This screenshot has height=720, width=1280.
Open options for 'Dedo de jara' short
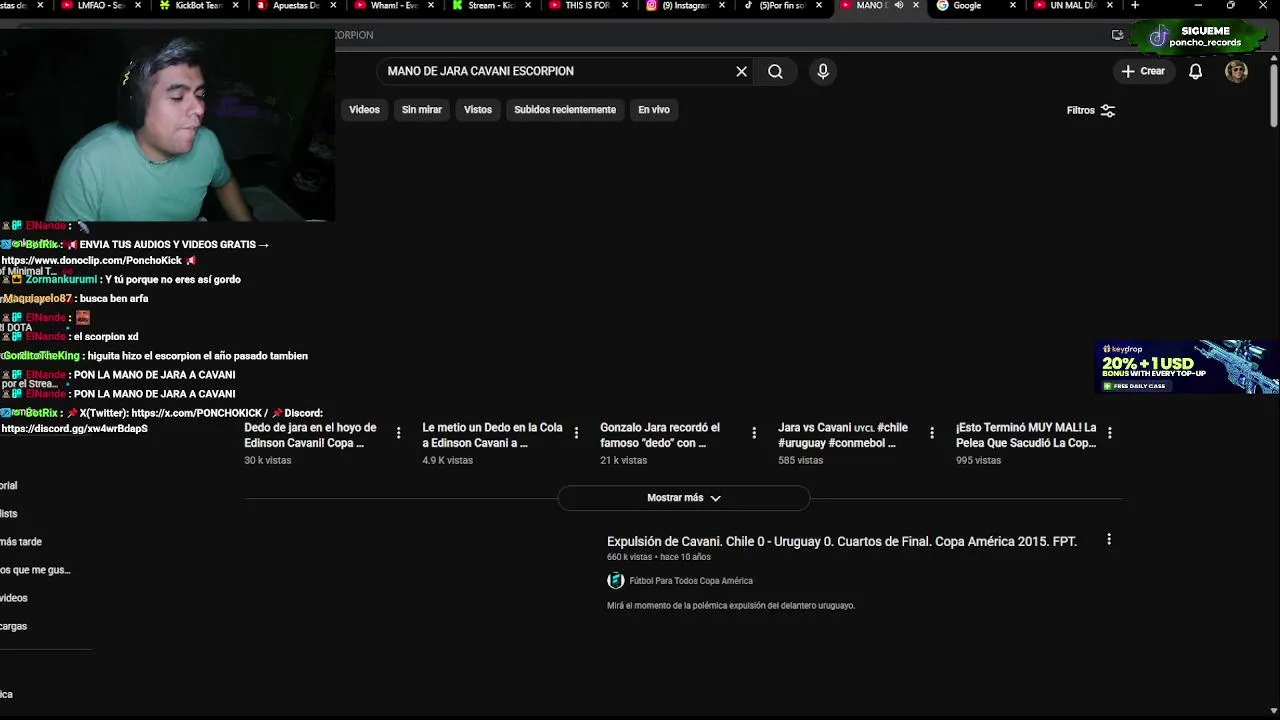398,433
